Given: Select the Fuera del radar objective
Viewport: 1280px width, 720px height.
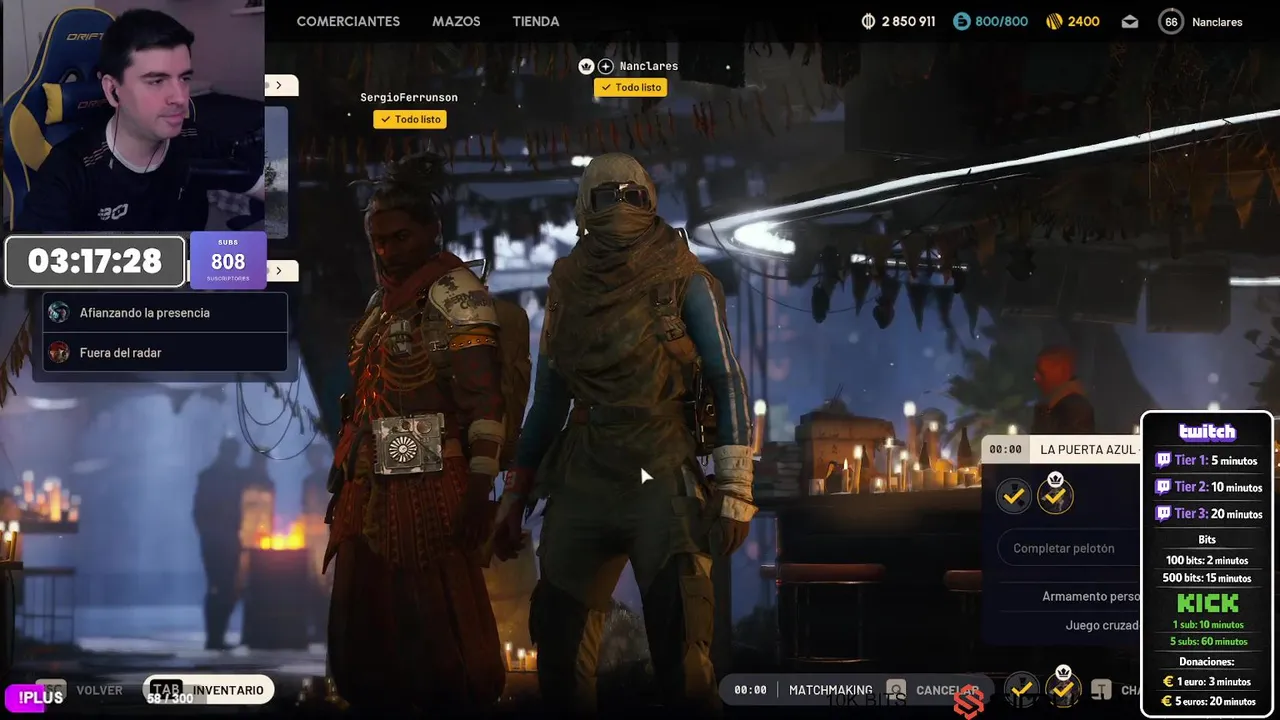Looking at the screenshot, I should click(165, 352).
